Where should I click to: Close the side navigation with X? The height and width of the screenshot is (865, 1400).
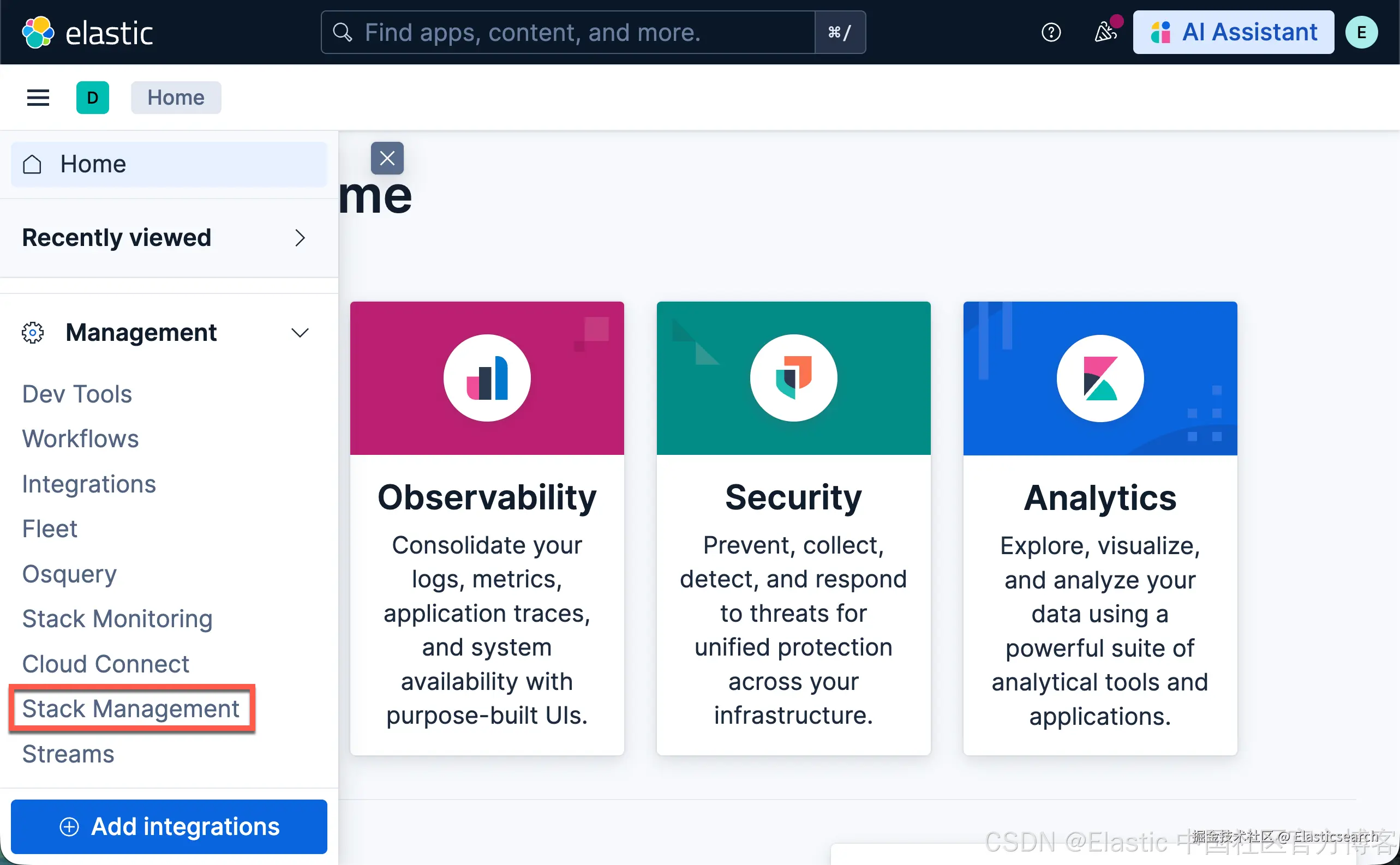point(387,159)
